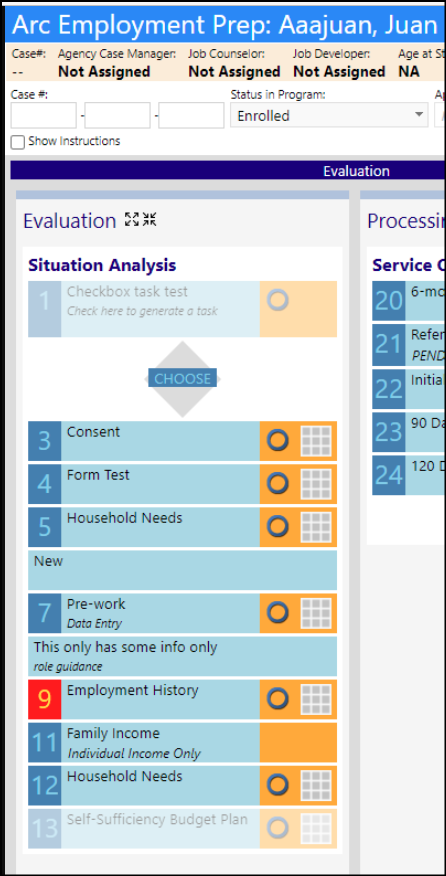This screenshot has height=876, width=446.
Task: Collapse all Evaluation sections icon
Action: pos(149,220)
